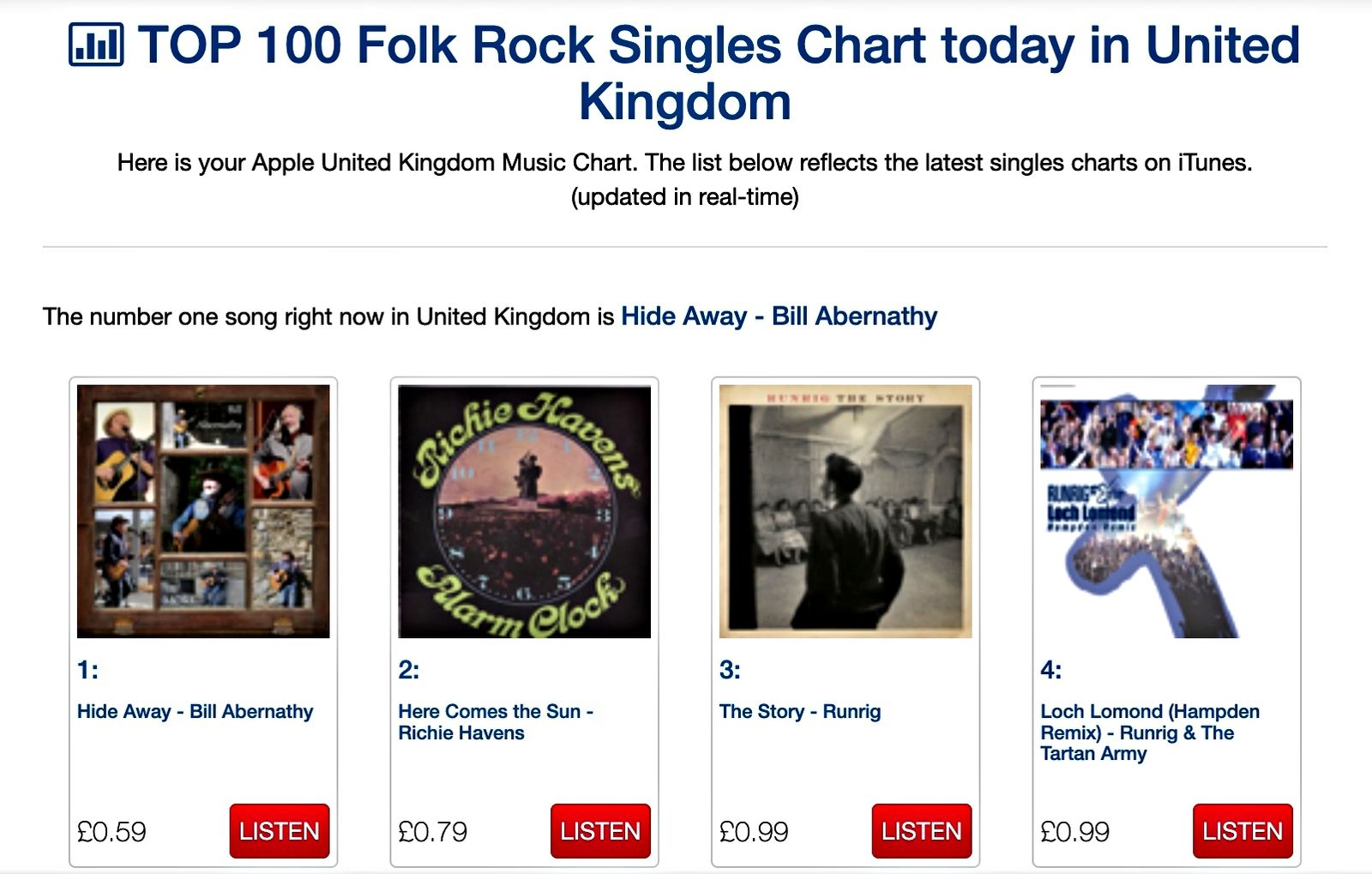Click the £0.99 price under Loch Lomond
Screen dimensions: 1372x874
pyautogui.click(x=1074, y=832)
